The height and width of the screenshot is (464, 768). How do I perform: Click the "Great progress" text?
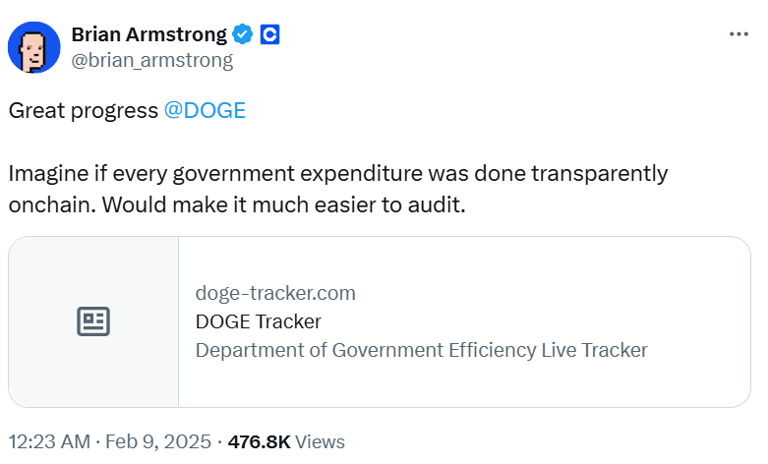click(x=82, y=110)
